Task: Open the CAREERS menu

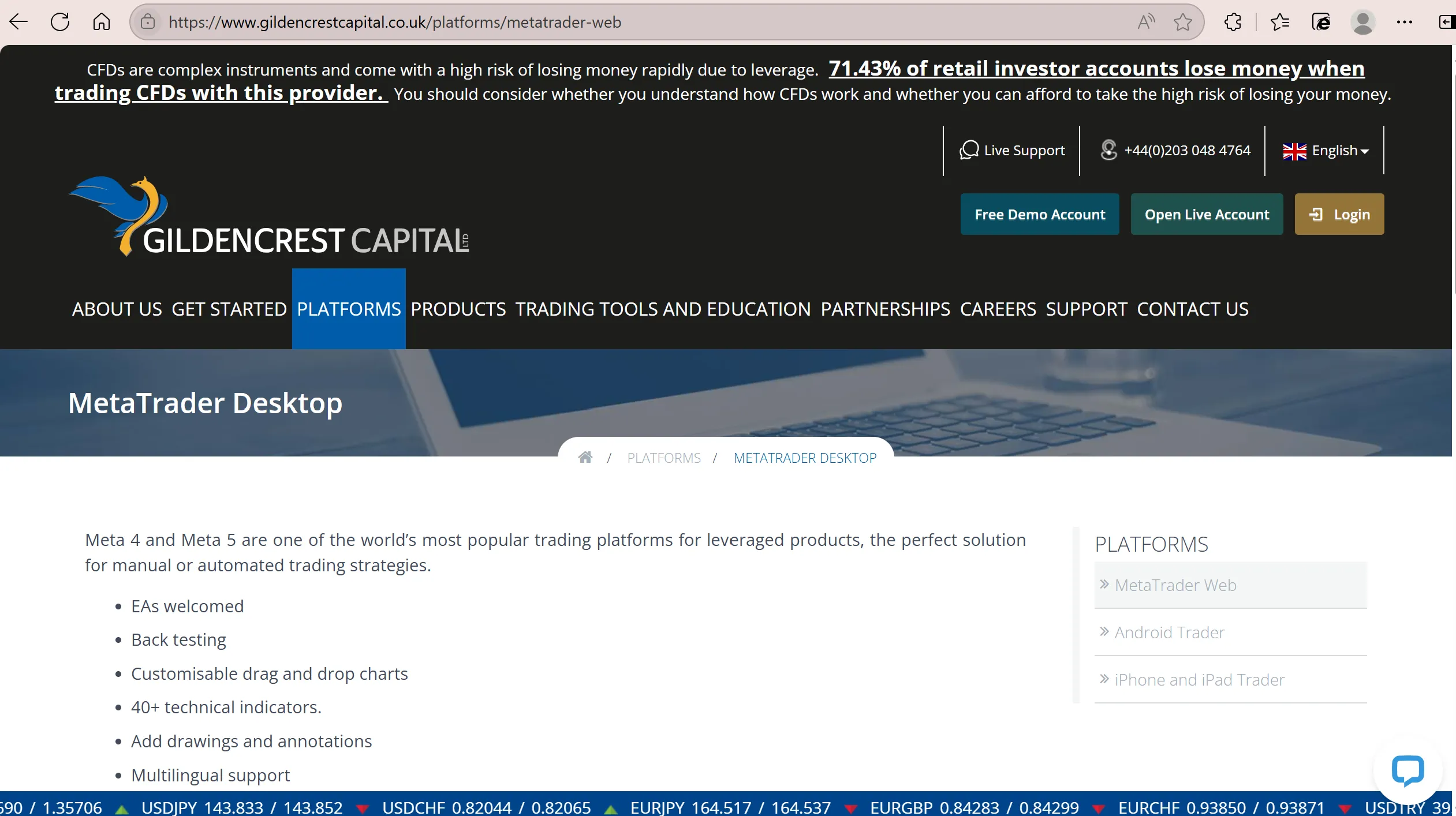Action: (998, 309)
